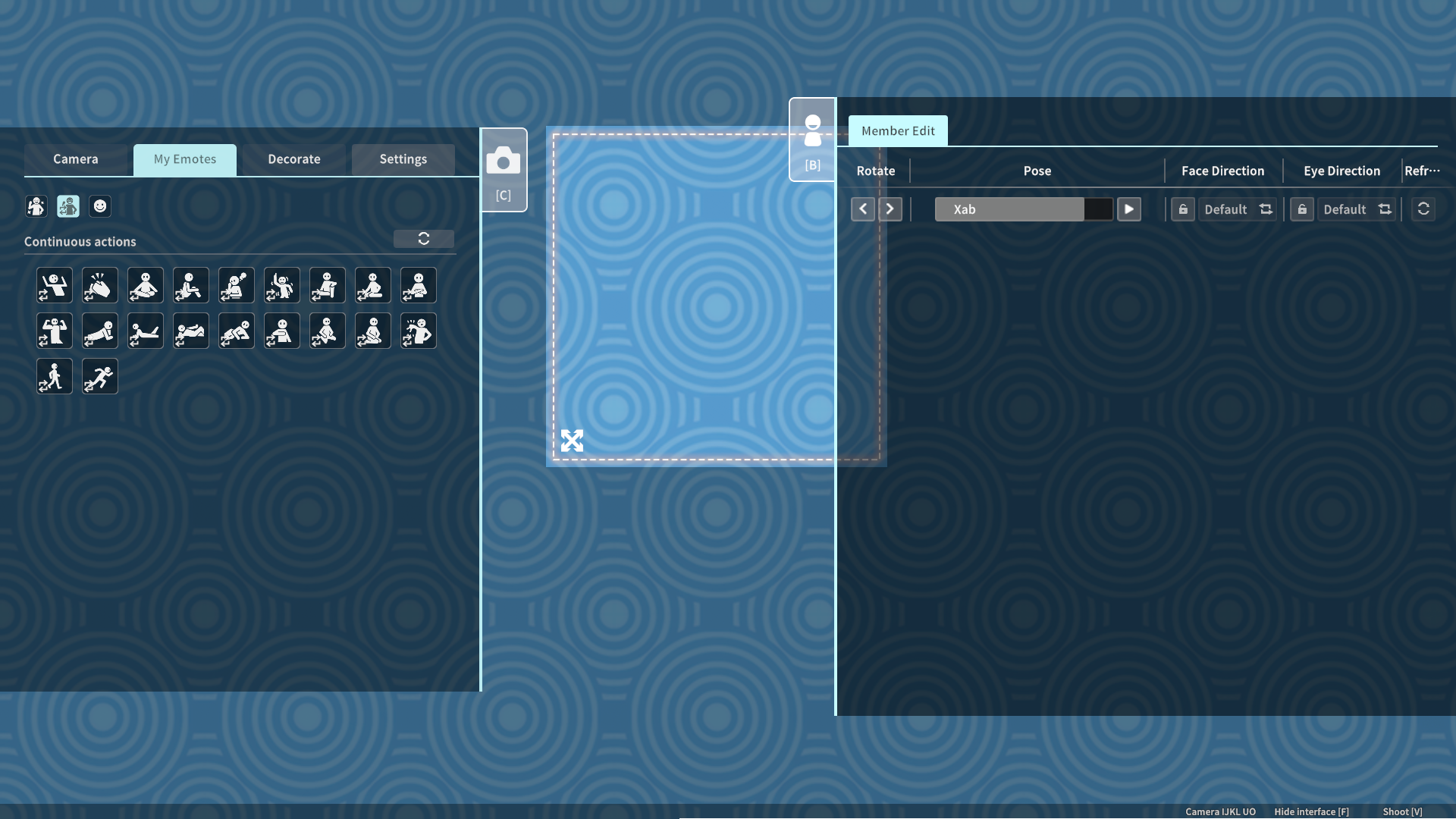Open the Decorate tab

coord(294,159)
